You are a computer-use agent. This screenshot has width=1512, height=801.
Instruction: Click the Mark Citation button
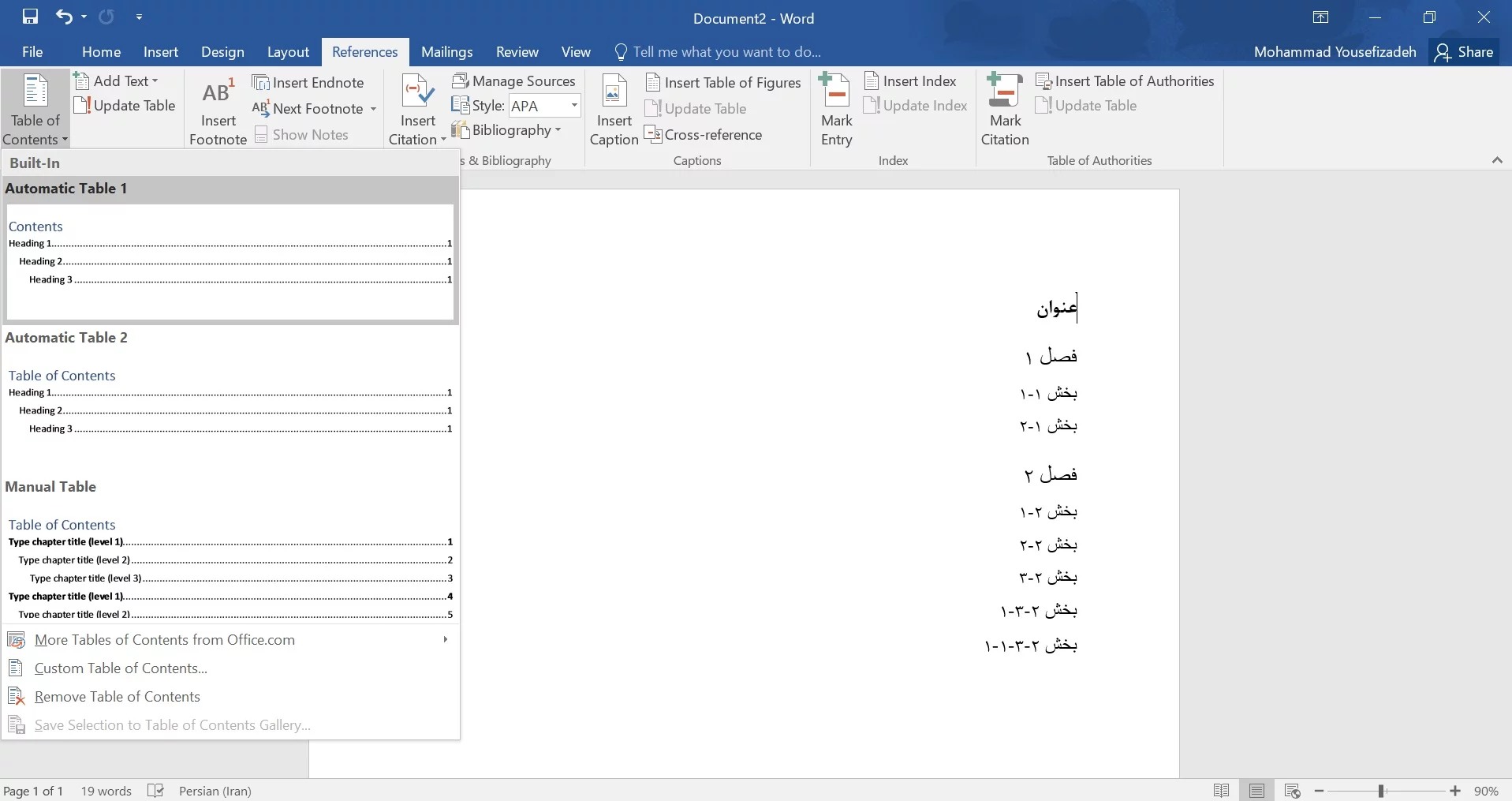(1005, 110)
